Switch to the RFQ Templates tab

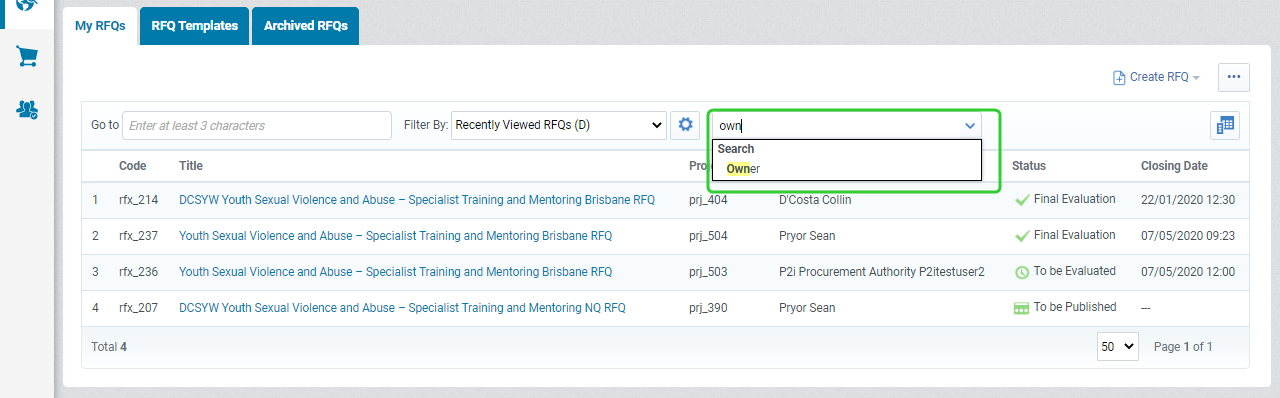tap(195, 26)
